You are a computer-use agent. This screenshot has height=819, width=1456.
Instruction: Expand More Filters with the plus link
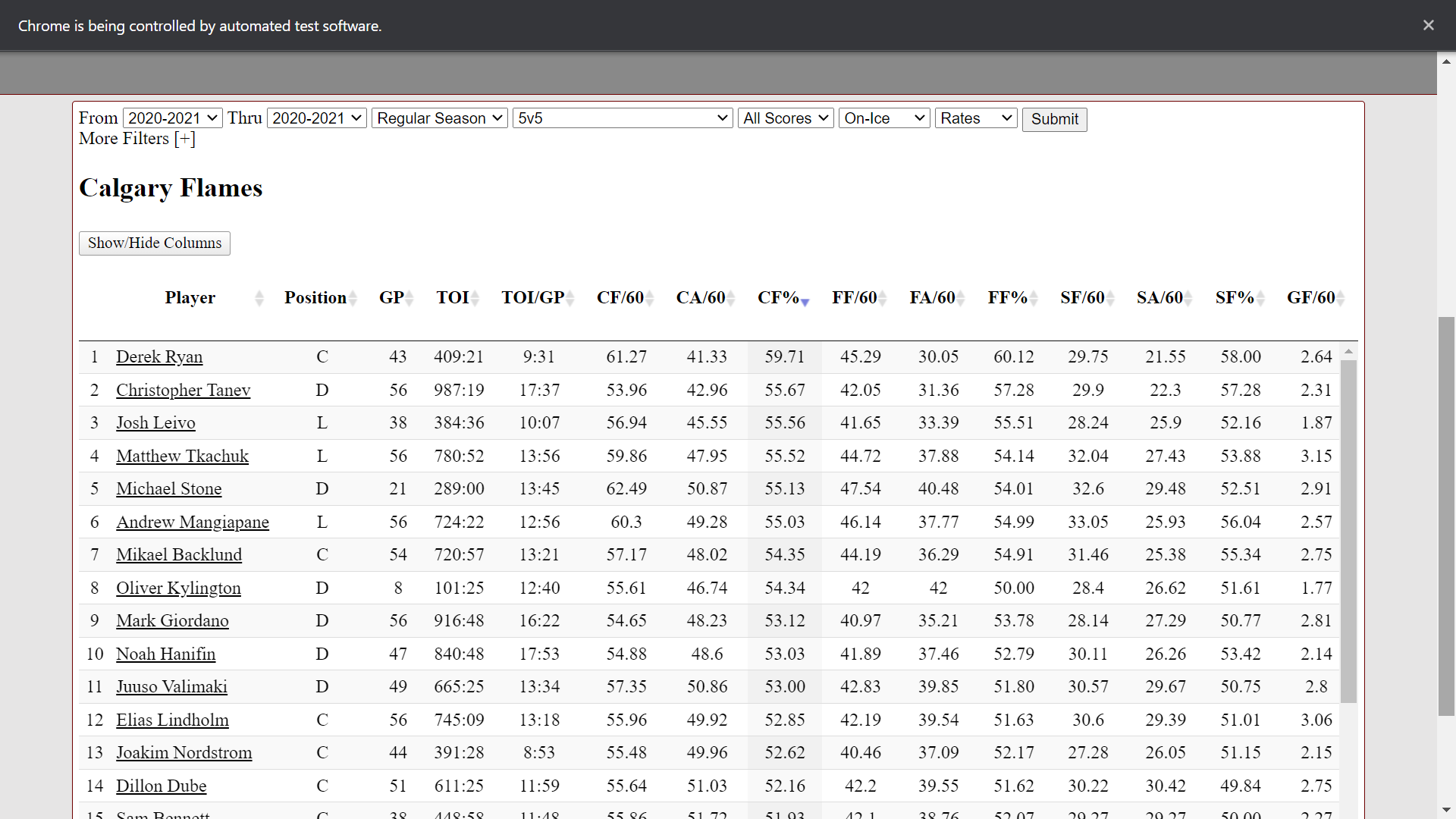(184, 139)
